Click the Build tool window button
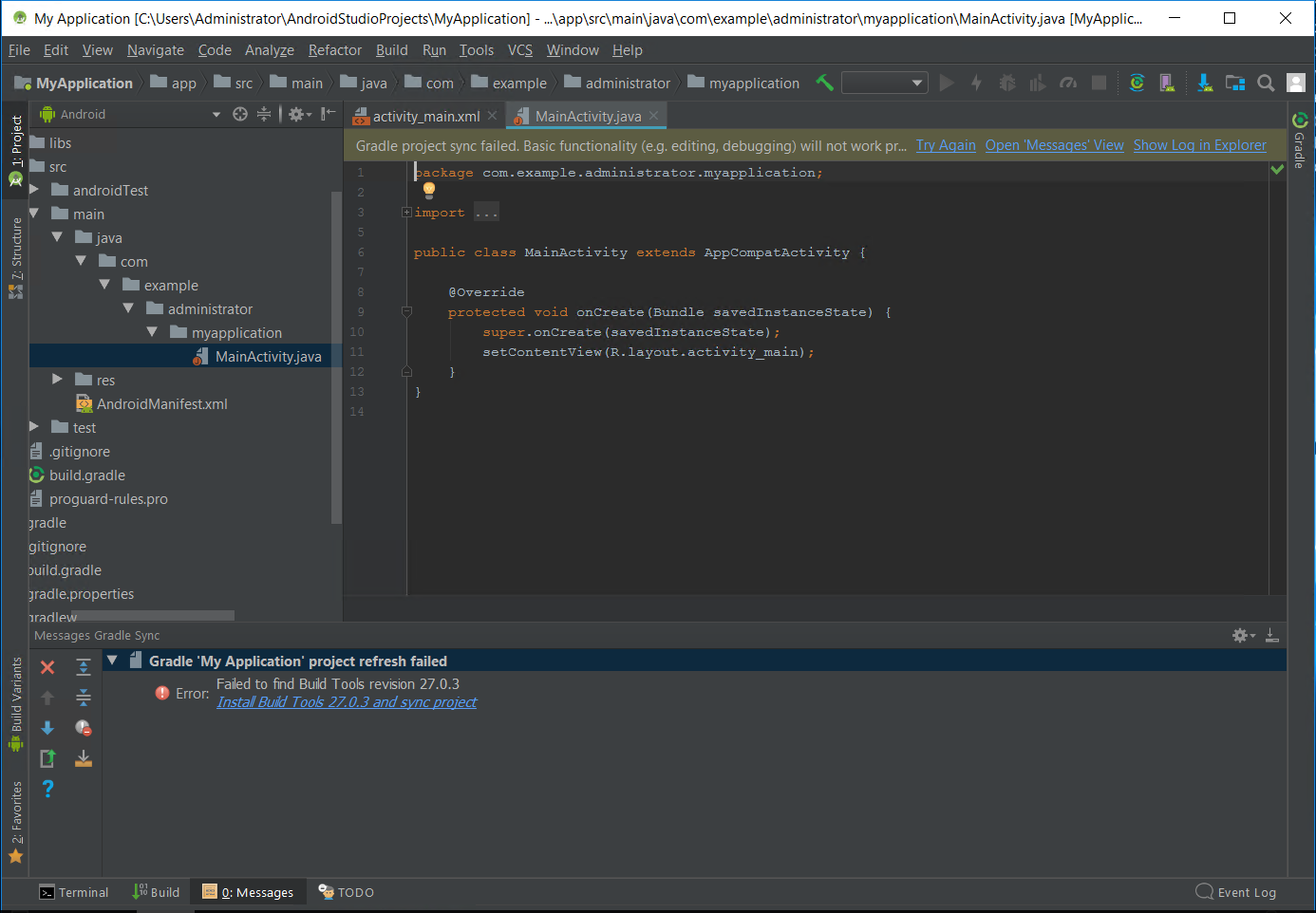1316x913 pixels. tap(157, 892)
